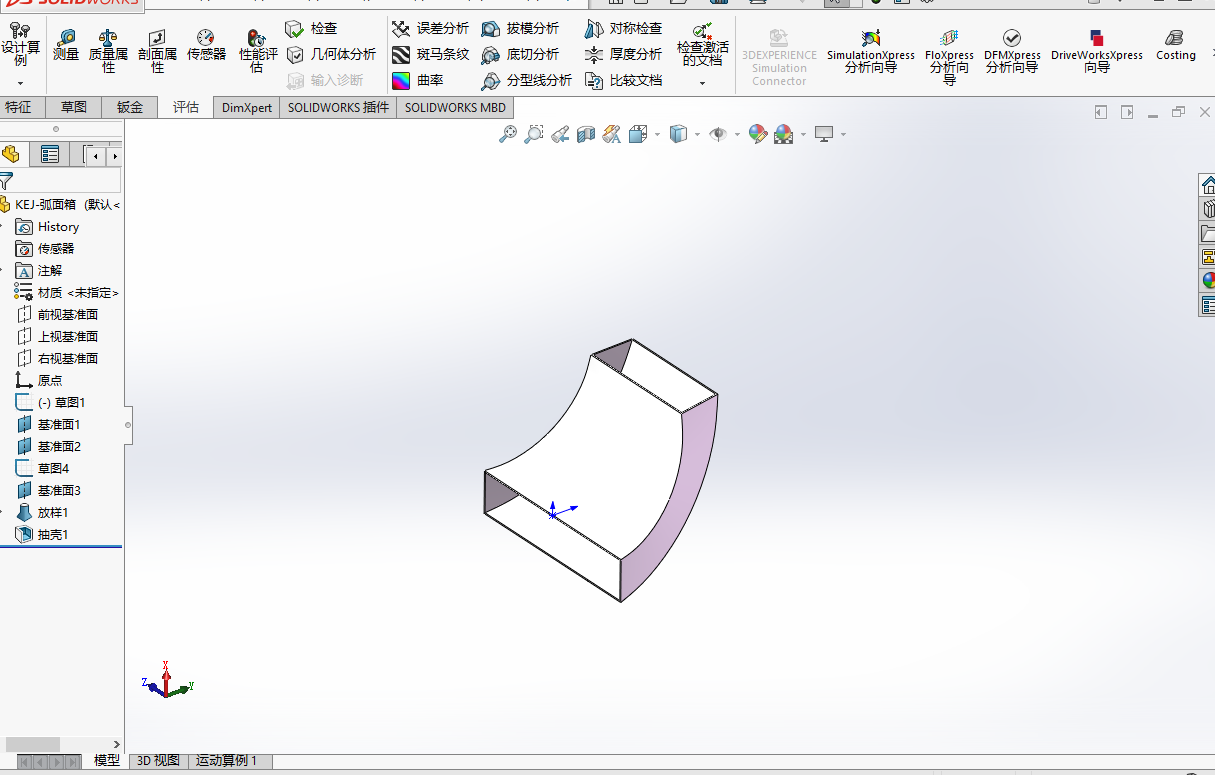Screen dimensions: 1215x775
Task: Toggle 曲率 curvature display
Action: click(x=417, y=80)
